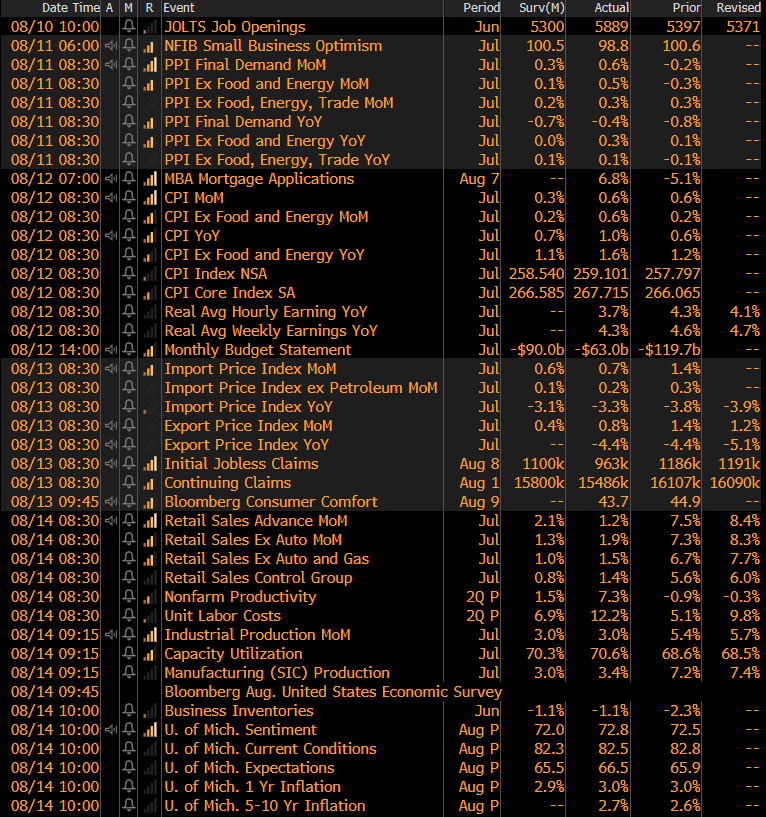
Task: Select the Event column header
Action: click(180, 8)
